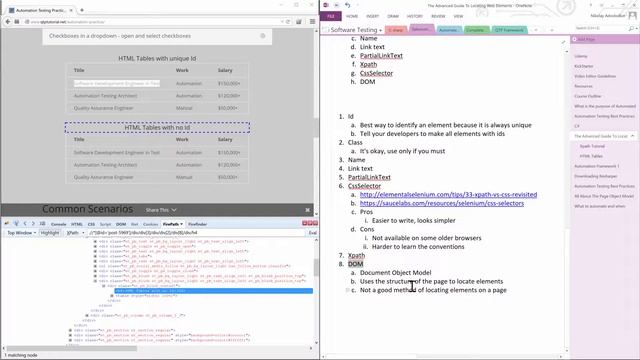Switch to the Firebug Script tab
Image resolution: width=640 pixels, height=360 pixels.
[105, 224]
